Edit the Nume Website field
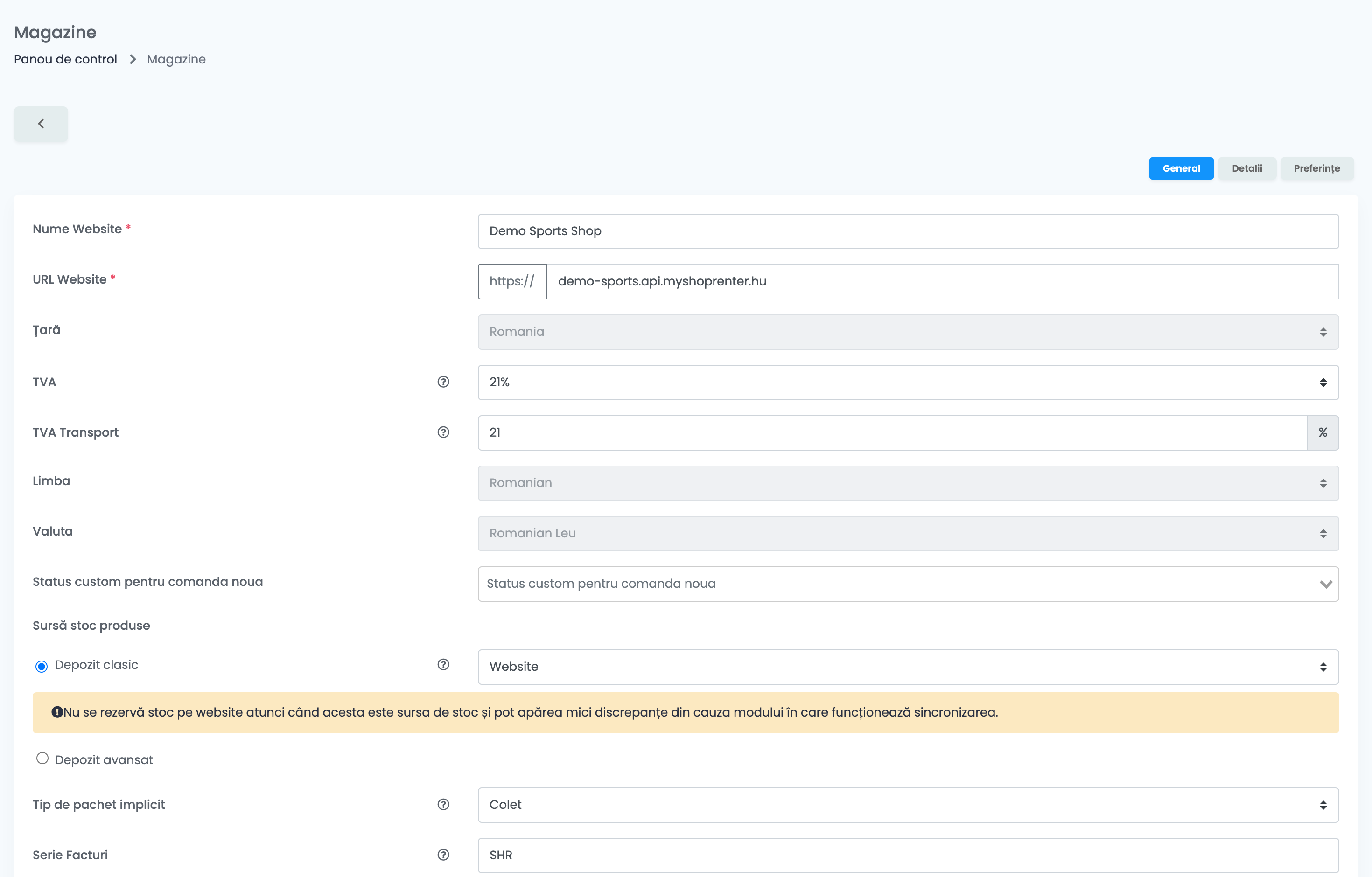This screenshot has height=877, width=1372. click(x=908, y=231)
